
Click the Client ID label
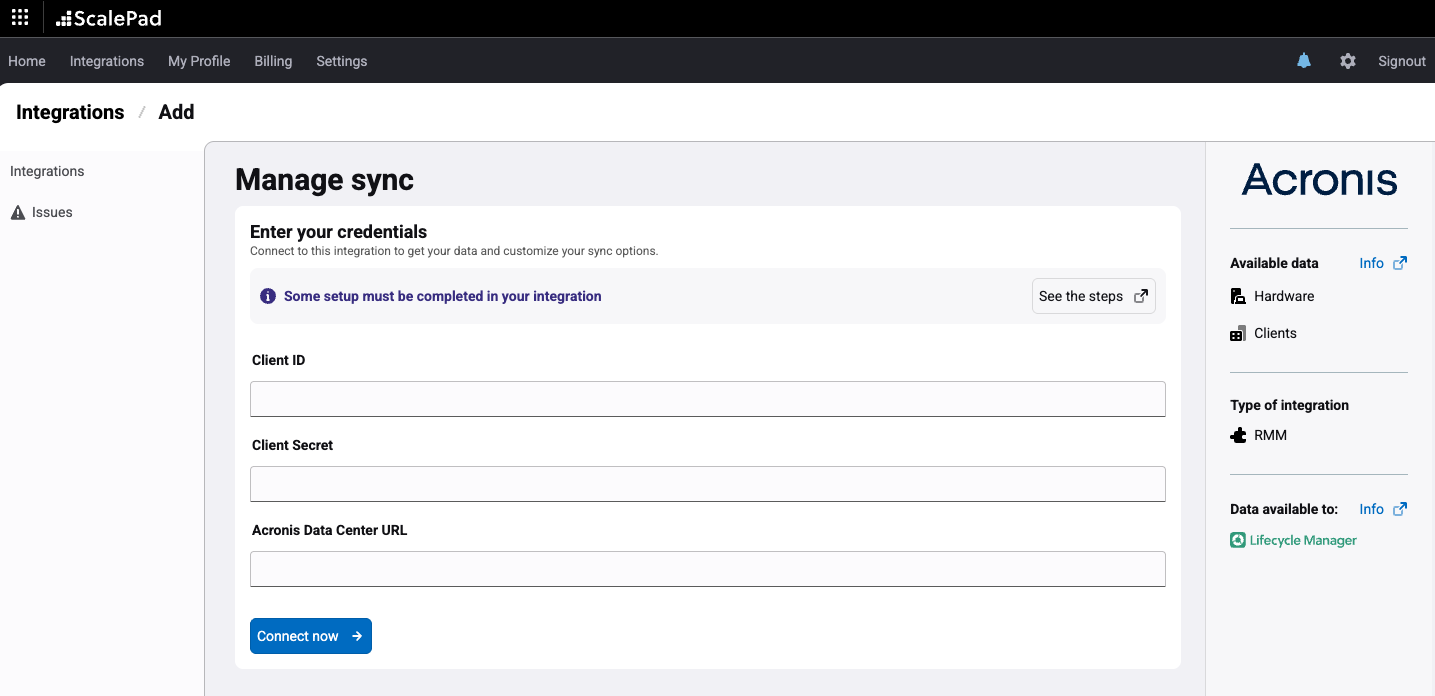click(x=278, y=360)
